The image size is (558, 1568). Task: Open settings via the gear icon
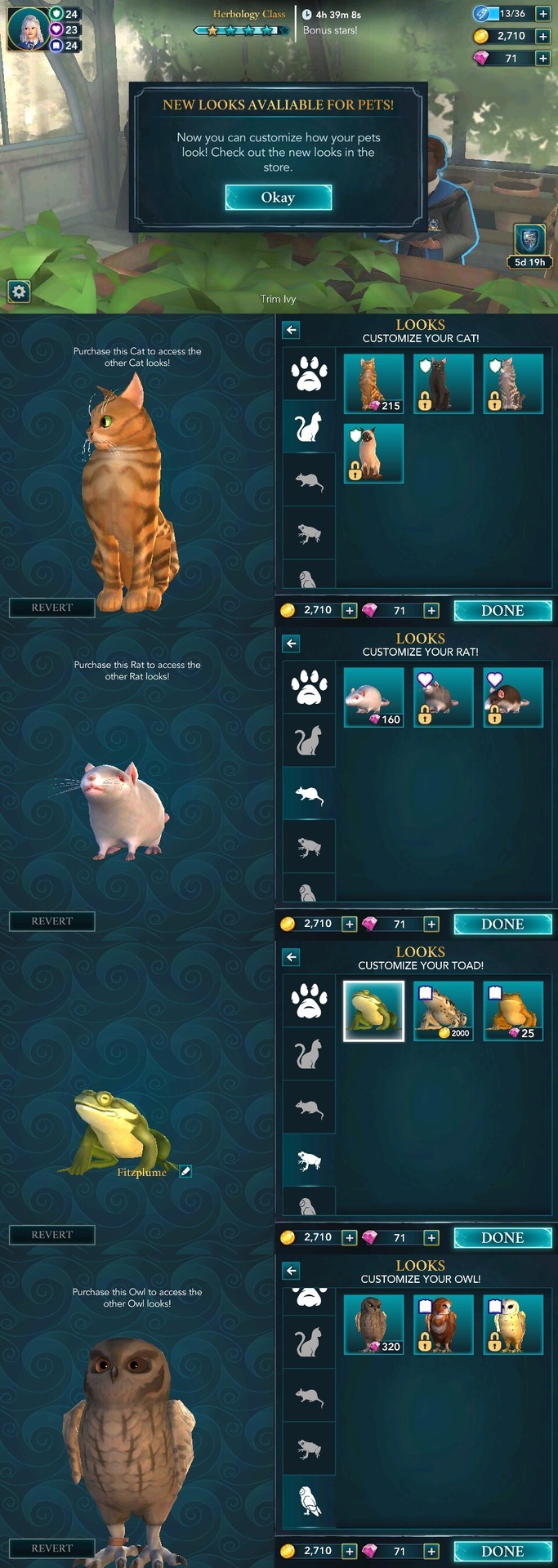pos(19,292)
